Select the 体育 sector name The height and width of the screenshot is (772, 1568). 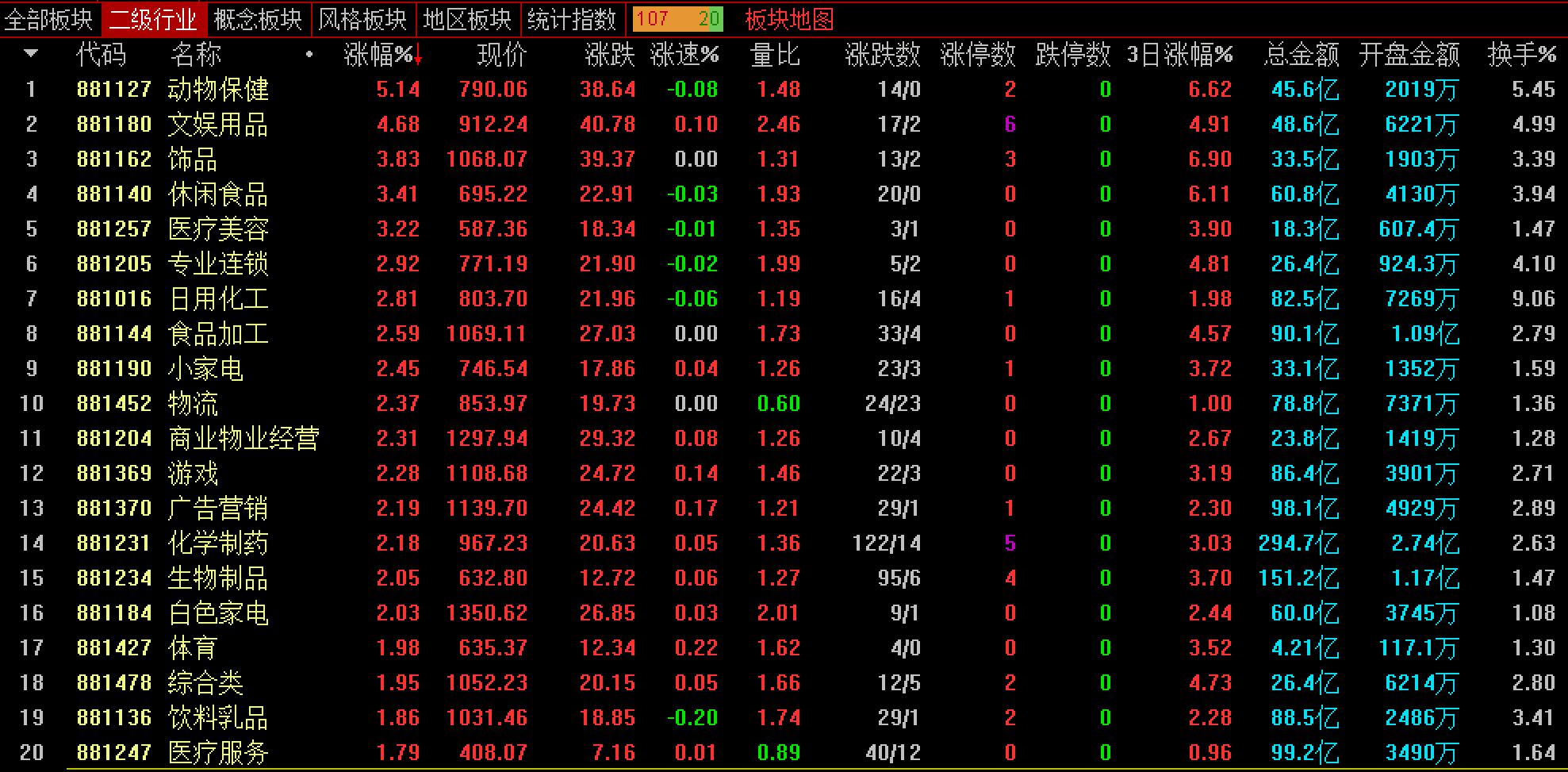tap(193, 647)
